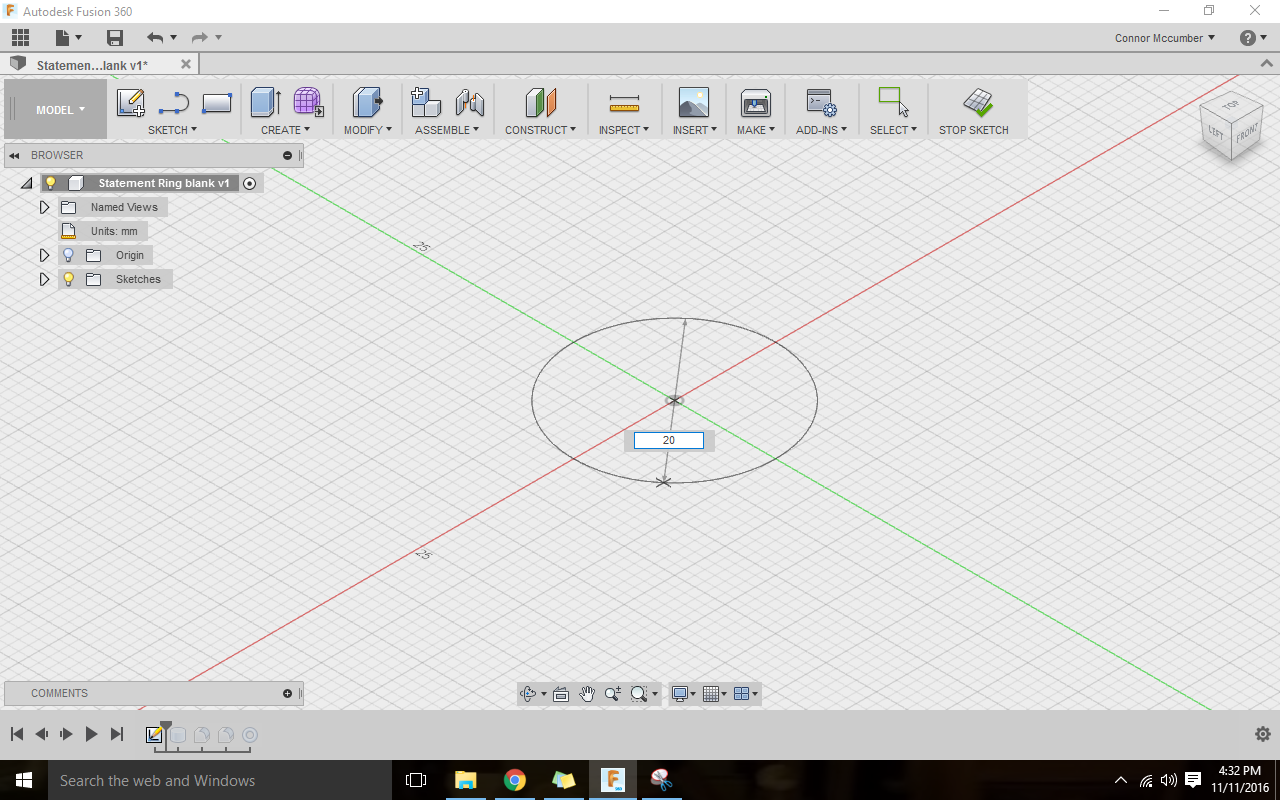Click the 3D Print make icon
Screen dimensions: 1280x800
(755, 102)
